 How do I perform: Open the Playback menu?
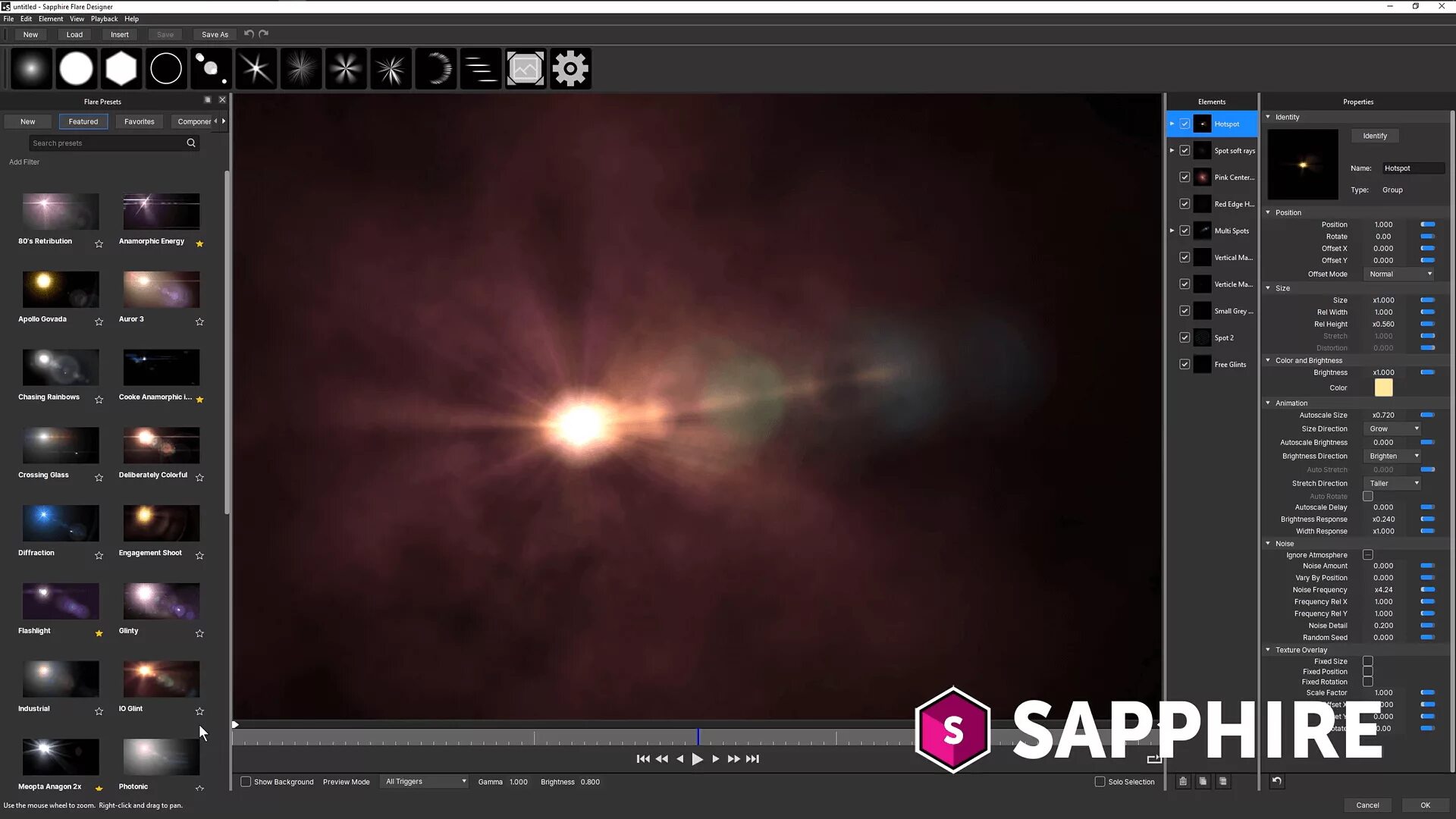pyautogui.click(x=103, y=18)
